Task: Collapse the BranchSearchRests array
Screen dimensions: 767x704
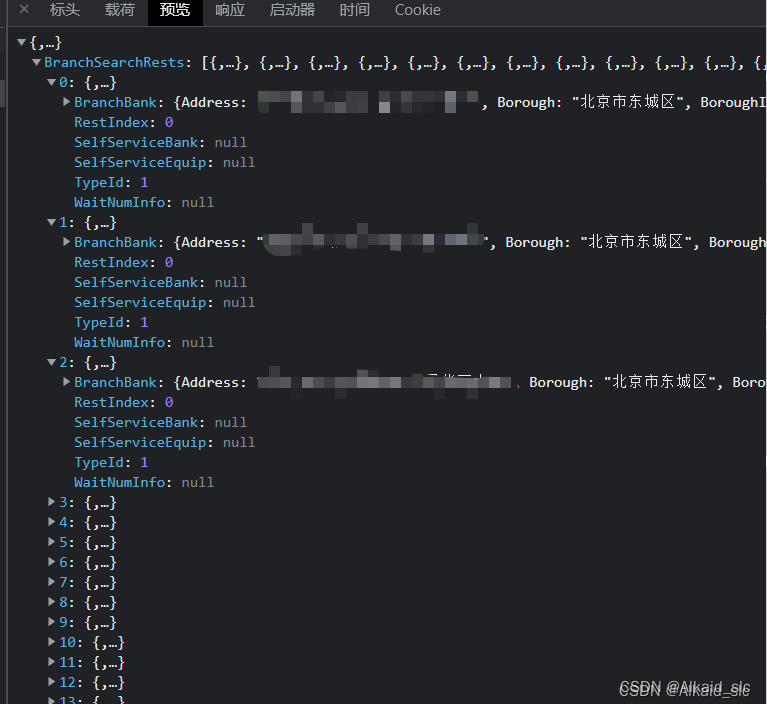Action: click(x=37, y=62)
